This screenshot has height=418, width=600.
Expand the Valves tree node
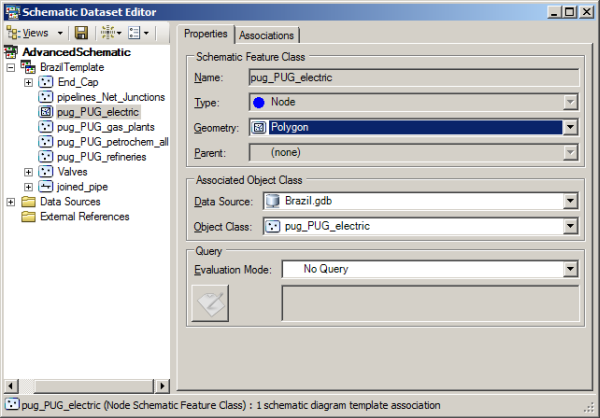(x=28, y=172)
